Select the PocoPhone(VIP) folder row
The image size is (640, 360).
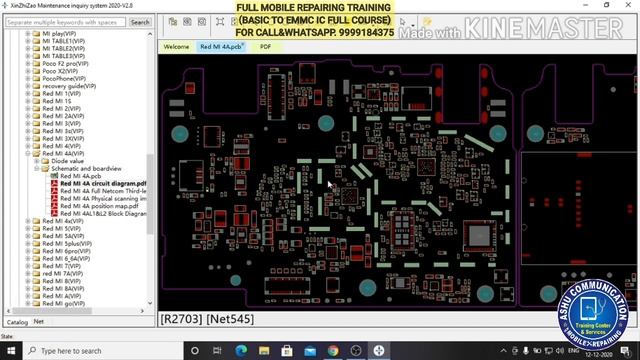[64, 78]
